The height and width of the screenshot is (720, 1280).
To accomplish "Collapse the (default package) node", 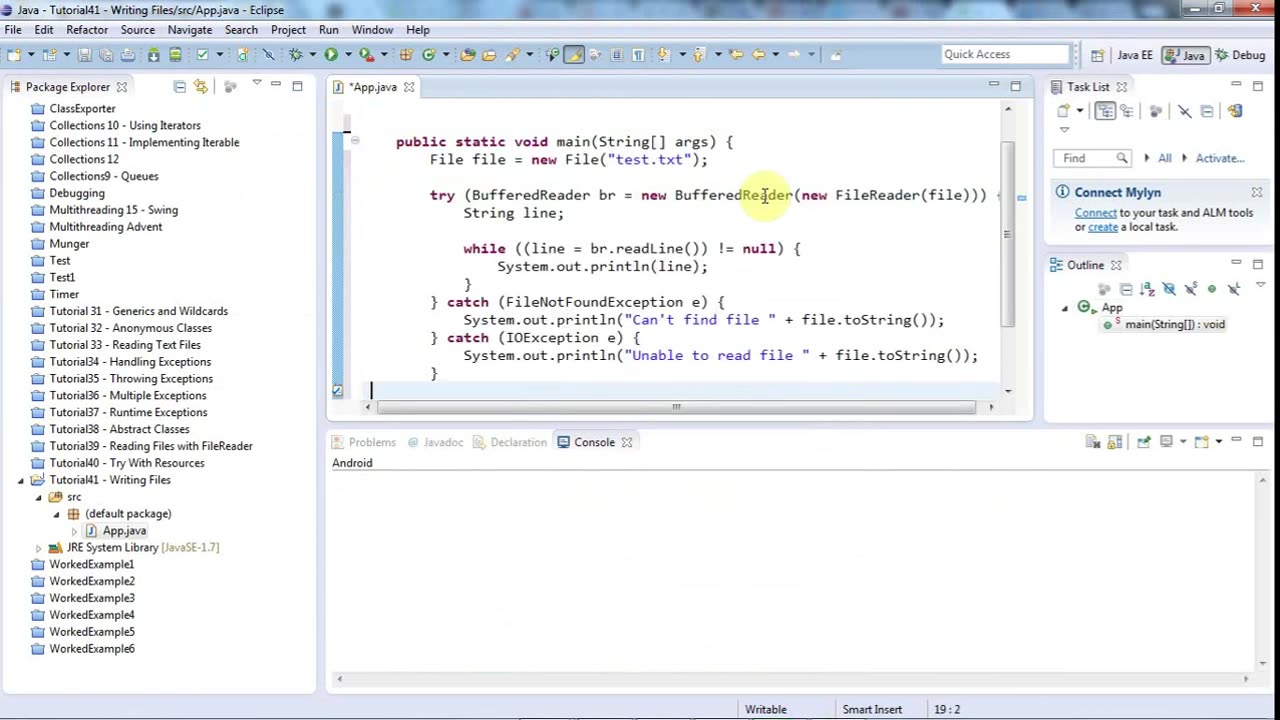I will [57, 514].
